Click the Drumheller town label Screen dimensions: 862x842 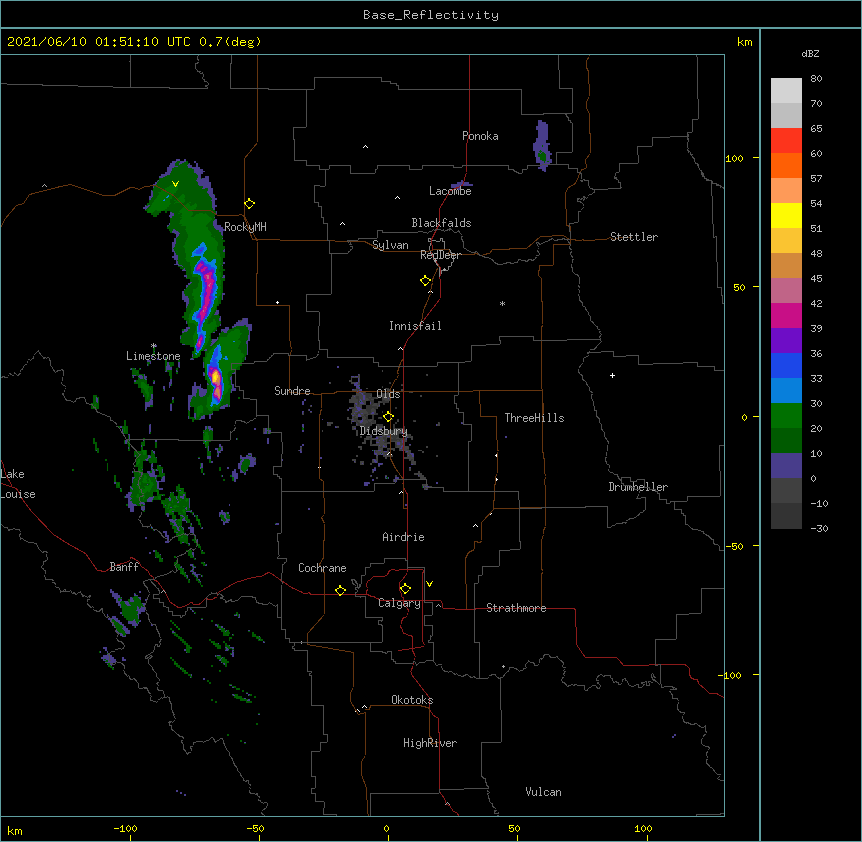[638, 487]
